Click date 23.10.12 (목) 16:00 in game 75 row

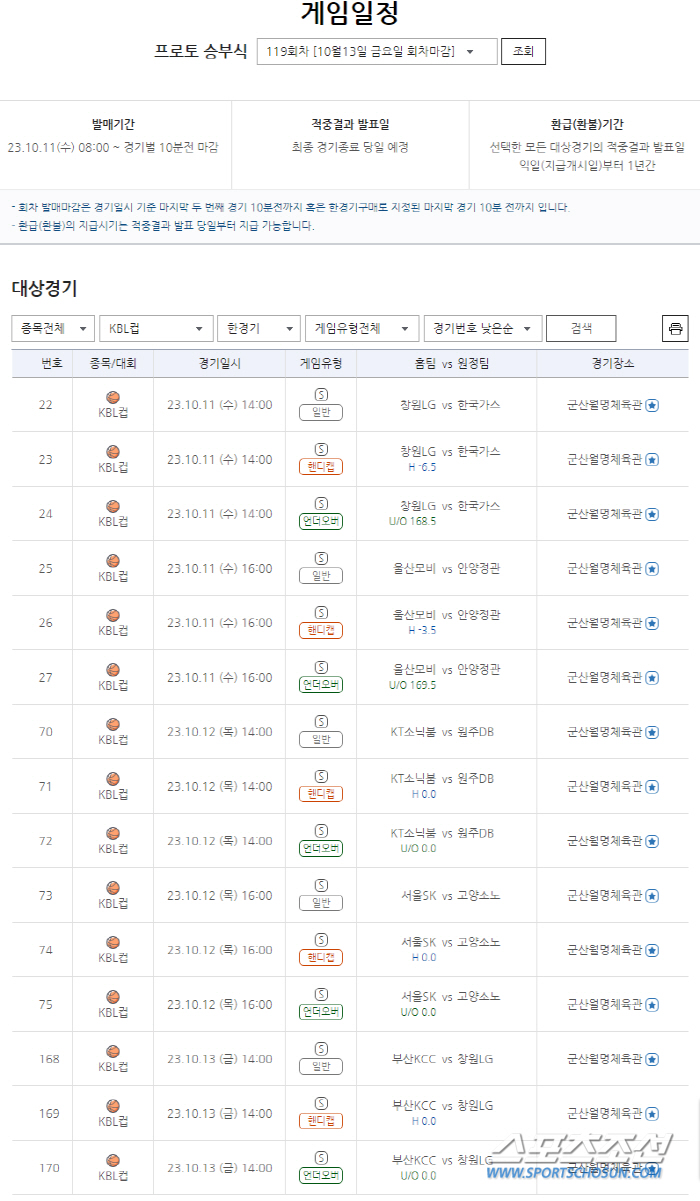click(220, 1005)
